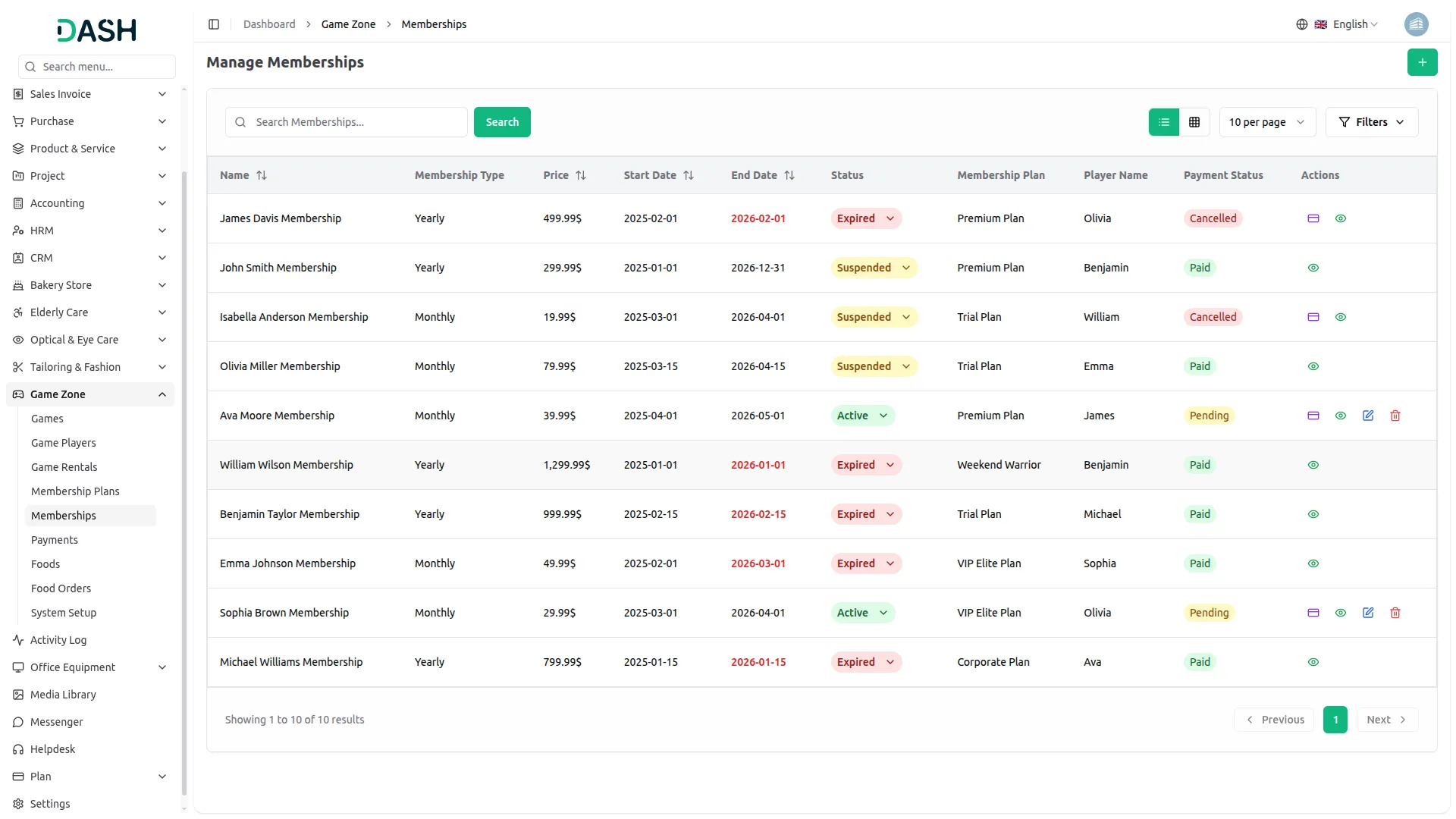View William Wilson Membership eye icon
This screenshot has height=819, width=1456.
click(1313, 465)
